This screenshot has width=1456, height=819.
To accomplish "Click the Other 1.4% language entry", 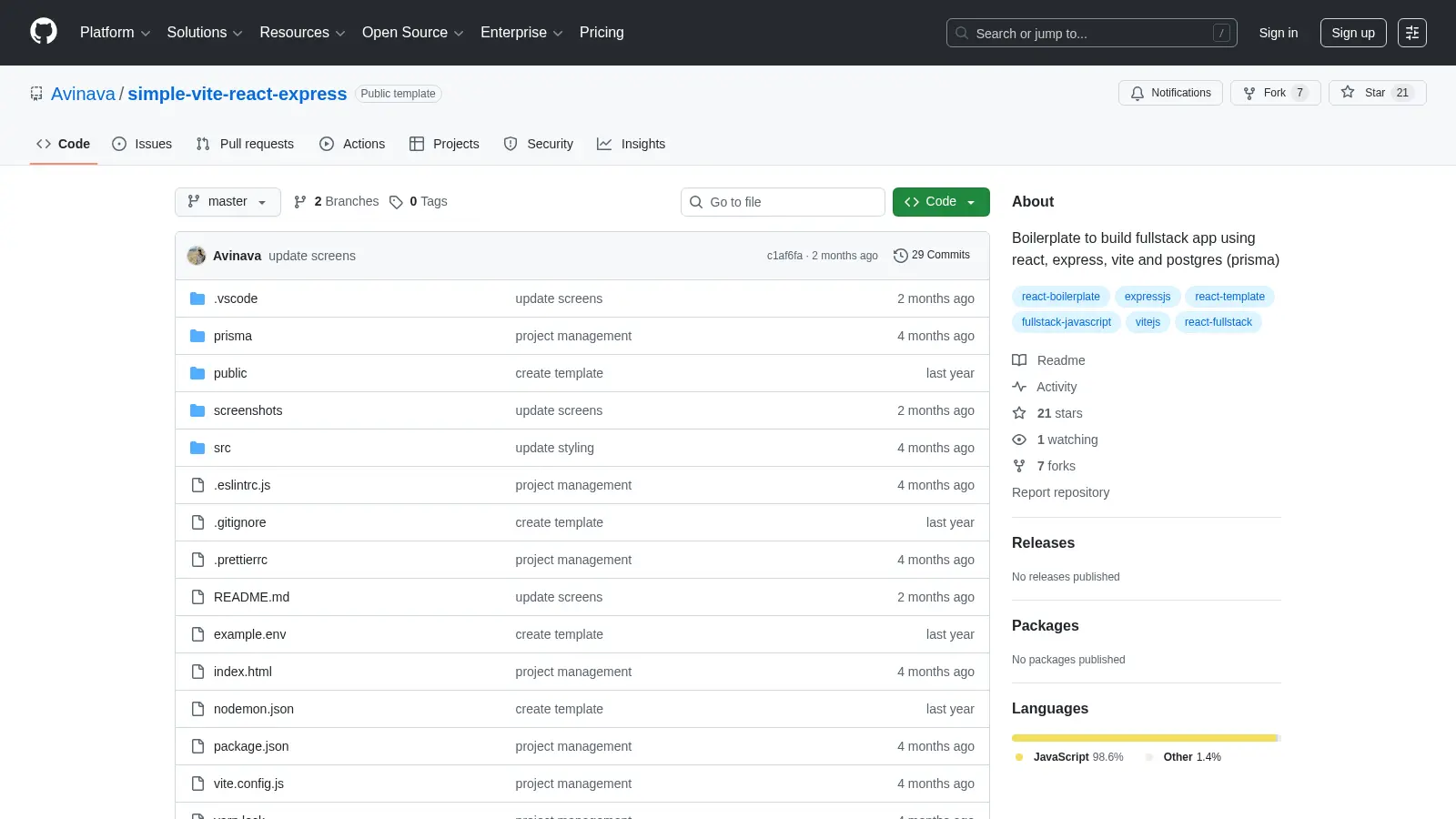I will 1184,757.
